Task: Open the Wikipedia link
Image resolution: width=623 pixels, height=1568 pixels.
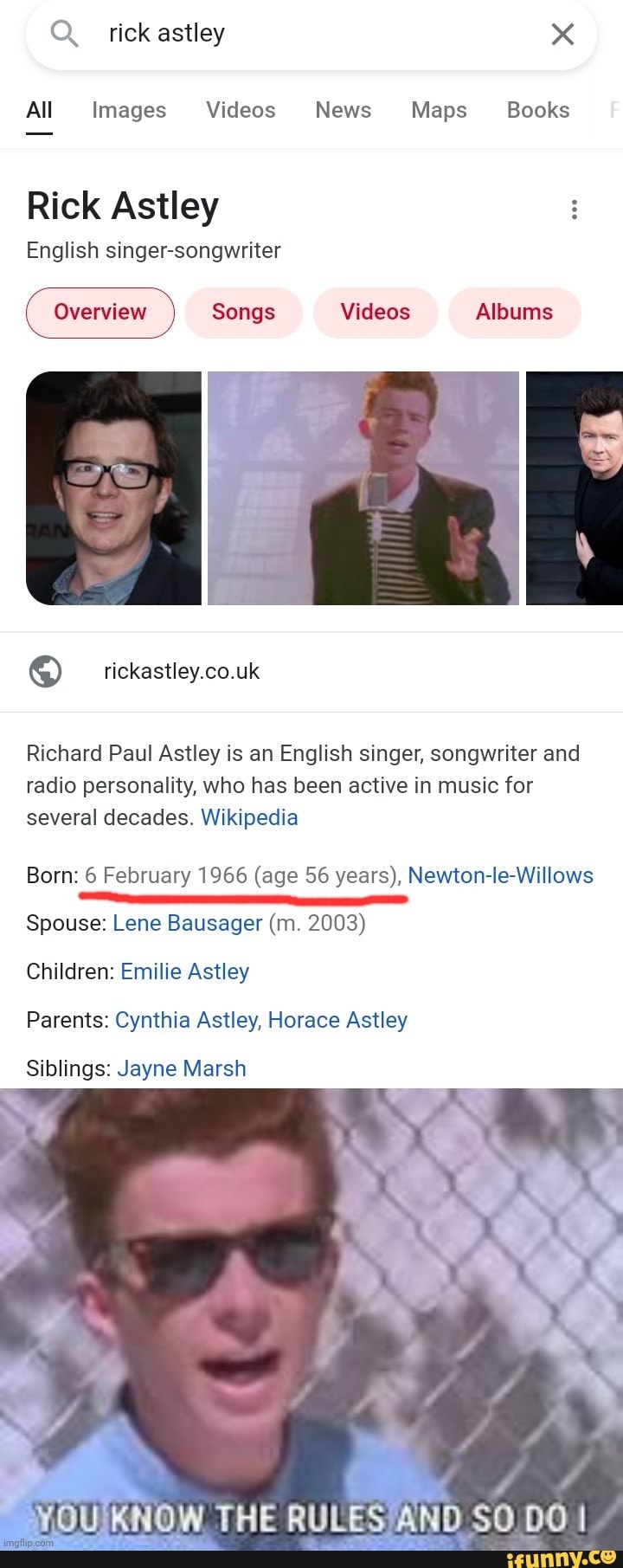Action: point(249,817)
